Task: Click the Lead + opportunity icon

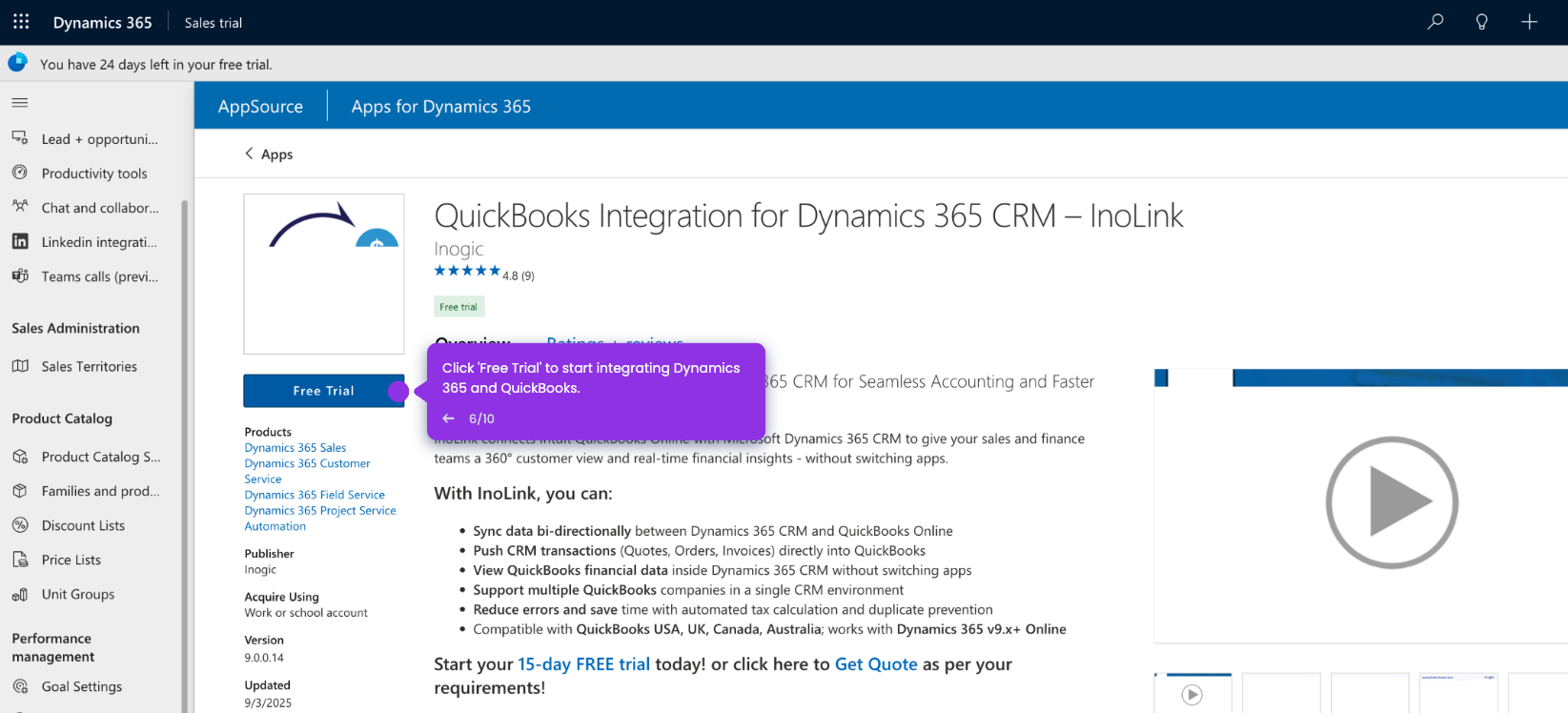Action: [20, 138]
